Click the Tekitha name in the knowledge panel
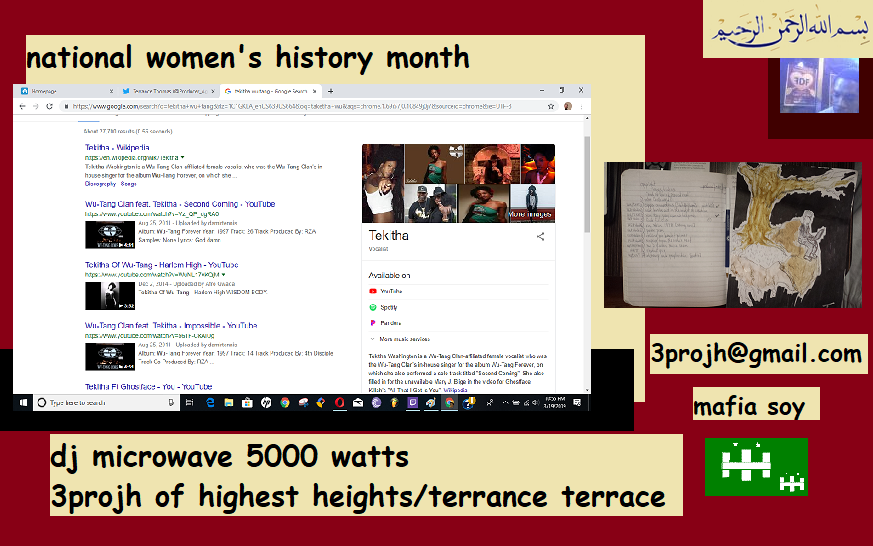The width and height of the screenshot is (873, 546). (x=389, y=236)
